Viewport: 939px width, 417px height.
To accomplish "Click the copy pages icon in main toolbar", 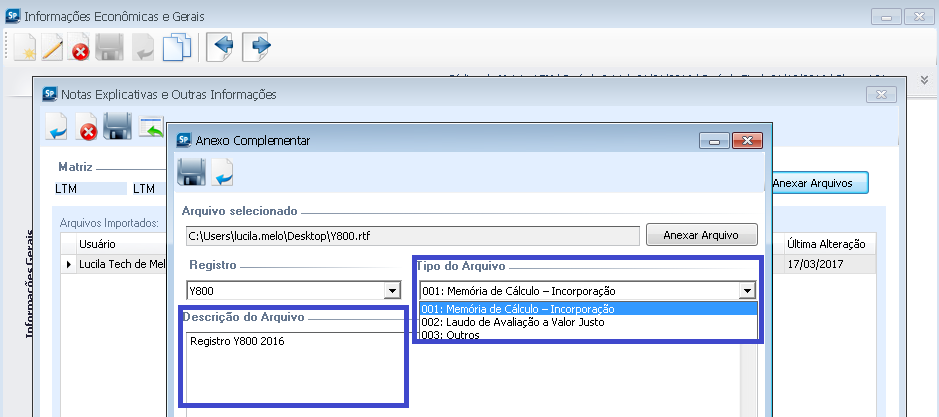I will [177, 47].
